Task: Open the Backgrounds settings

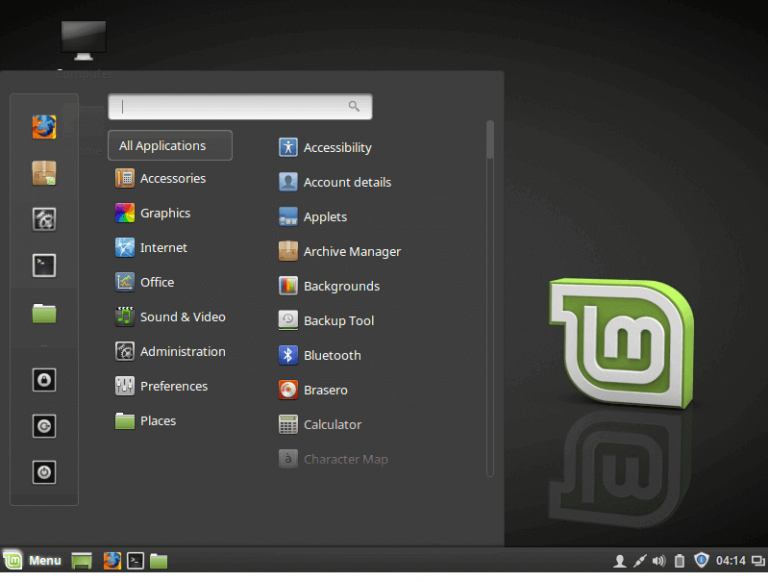Action: tap(329, 286)
